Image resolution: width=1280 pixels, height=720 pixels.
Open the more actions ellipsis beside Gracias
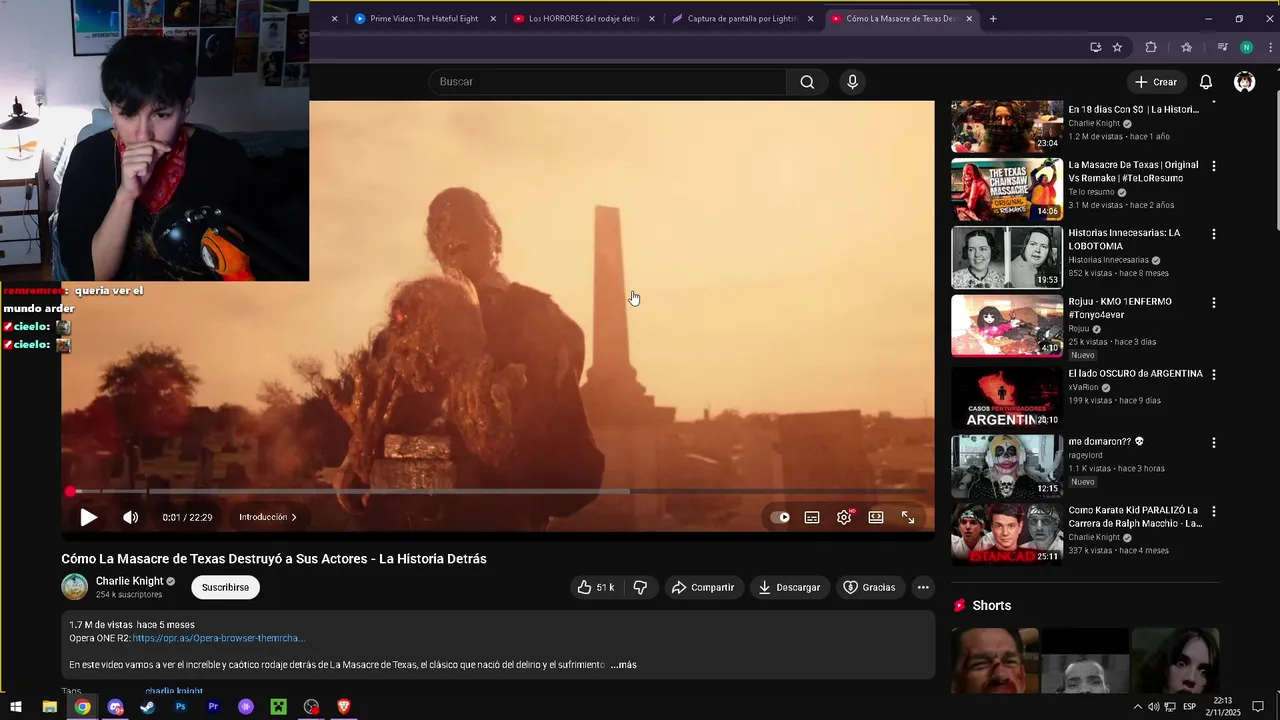point(923,587)
